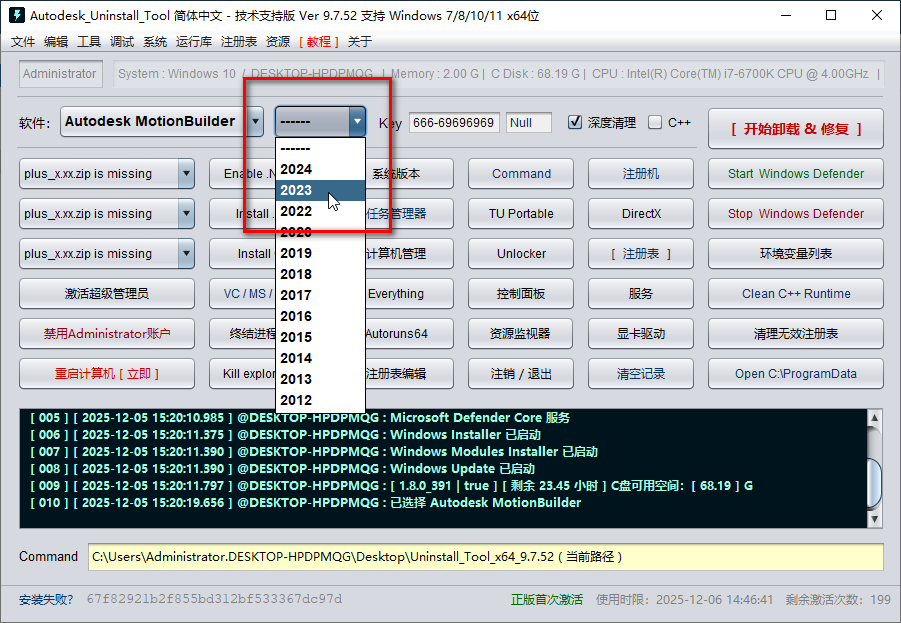Open 控制面板

click(521, 294)
